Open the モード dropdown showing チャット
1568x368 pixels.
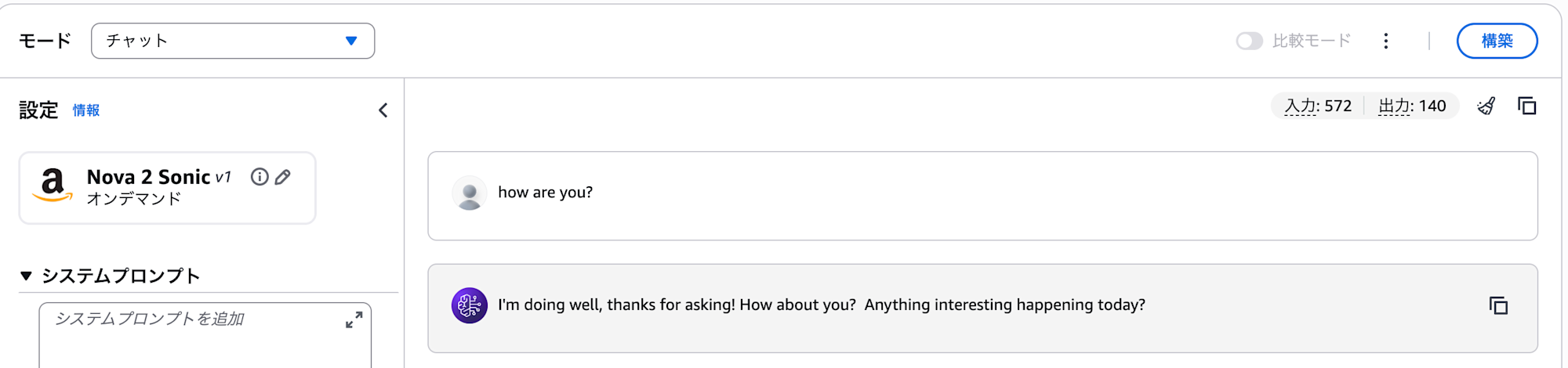[233, 41]
